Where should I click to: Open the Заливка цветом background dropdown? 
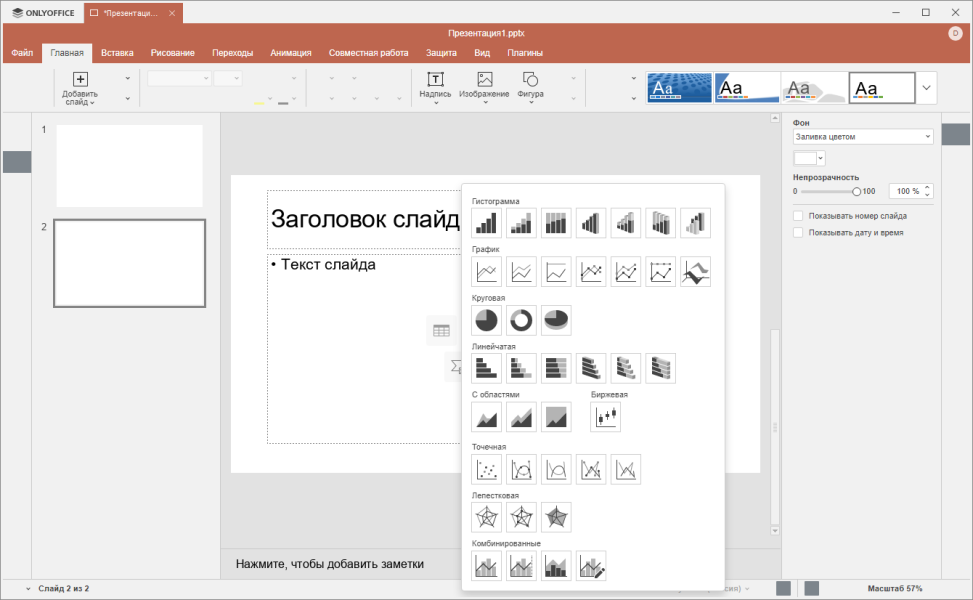[x=863, y=137]
